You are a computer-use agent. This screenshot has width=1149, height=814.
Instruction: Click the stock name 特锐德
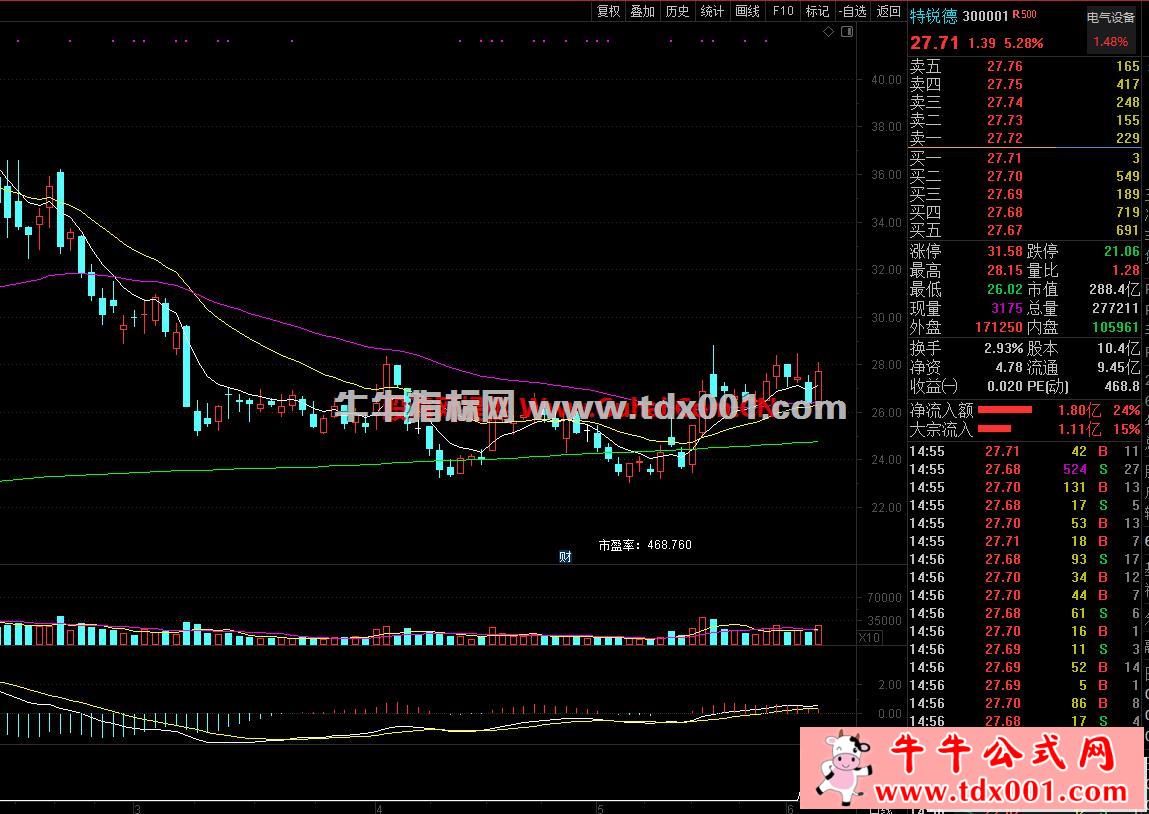pos(934,16)
